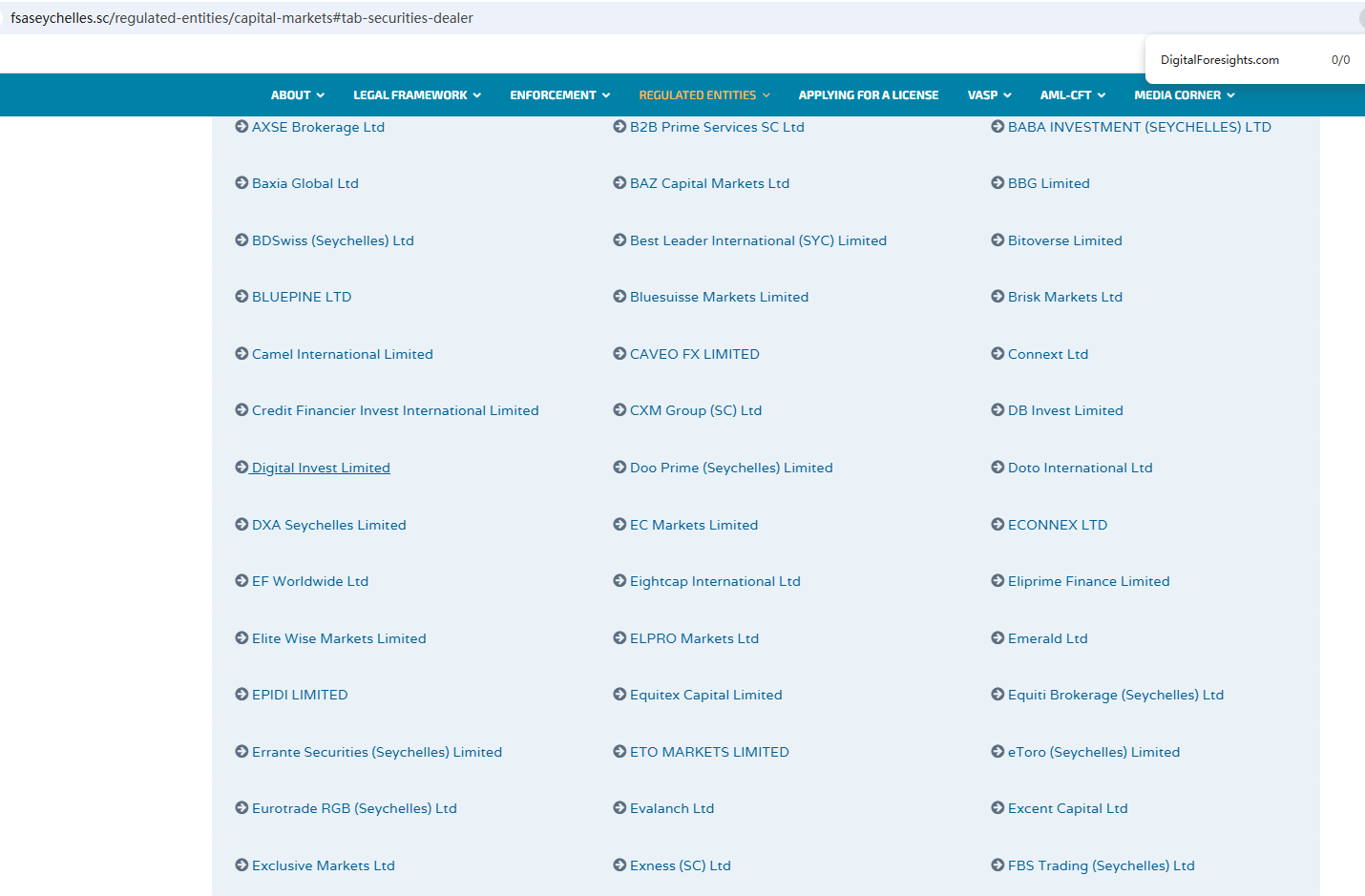The height and width of the screenshot is (896, 1365).
Task: Hit the arrow icon beside BLUEPINE LTD
Action: tap(241, 296)
